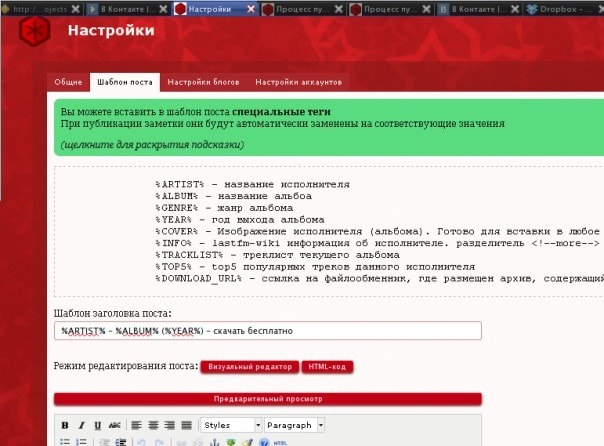Screen dimensions: 604x446
Task: Insert a numbered list
Action: [81, 442]
